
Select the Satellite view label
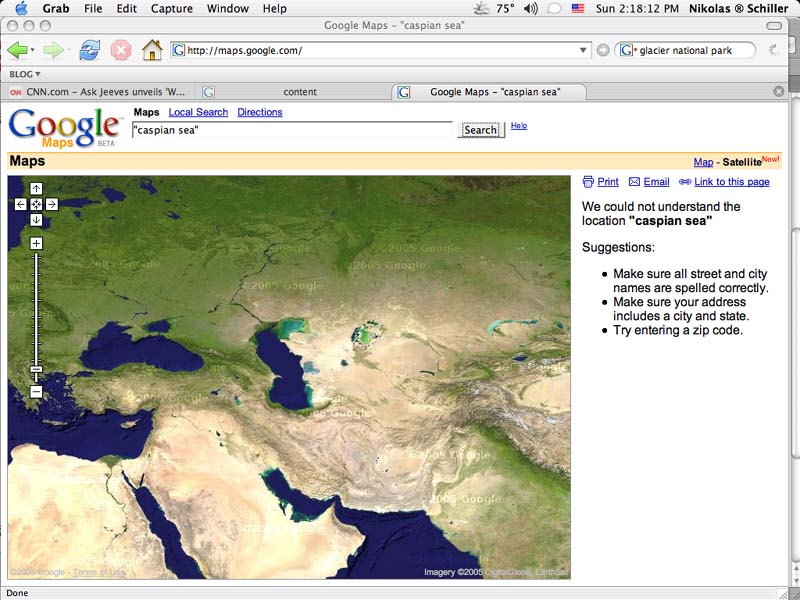click(742, 162)
